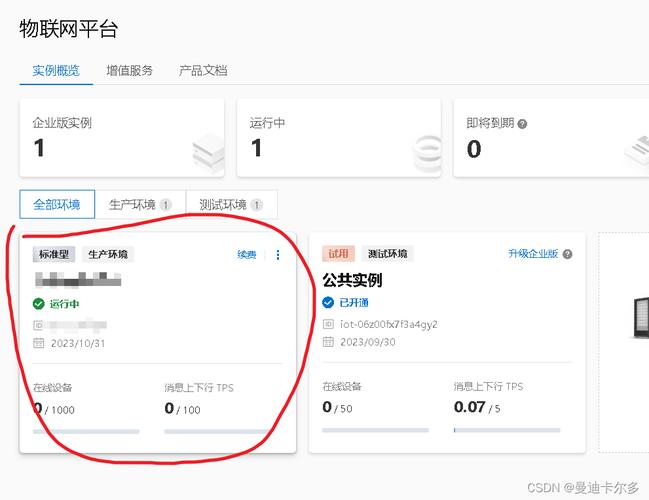Click the 0 / 1000 online device progress bar
The height and width of the screenshot is (500, 649).
[86, 431]
